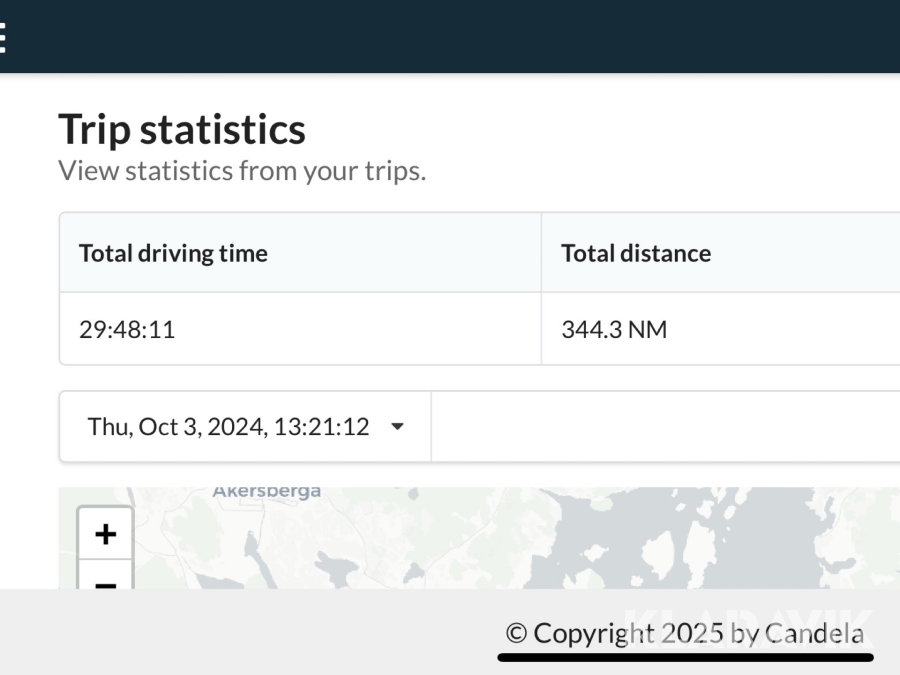Tap the black home indicator bar
Viewport: 900px width, 675px height.
(685, 658)
